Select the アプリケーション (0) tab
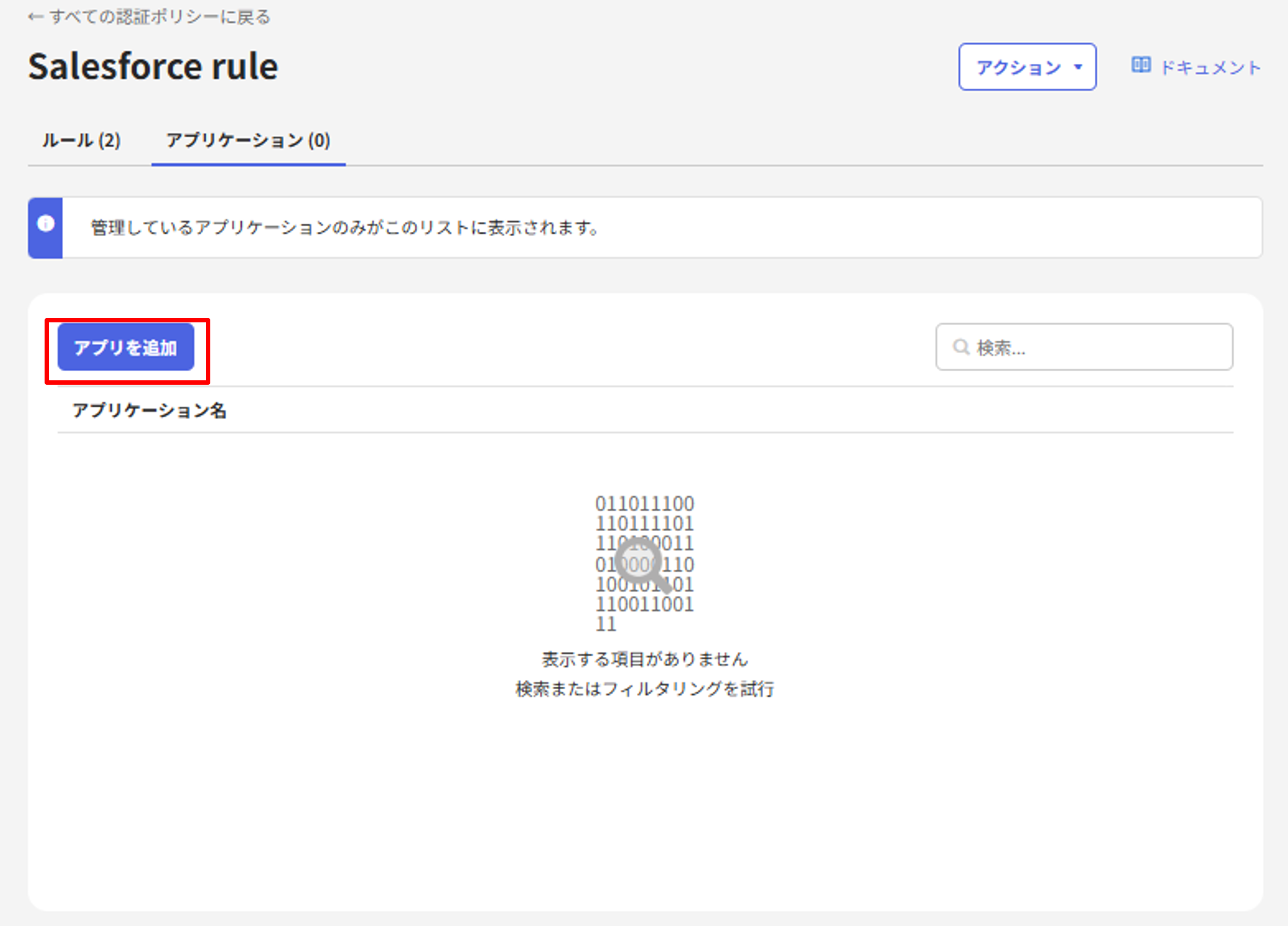This screenshot has width=1288, height=926. tap(248, 141)
